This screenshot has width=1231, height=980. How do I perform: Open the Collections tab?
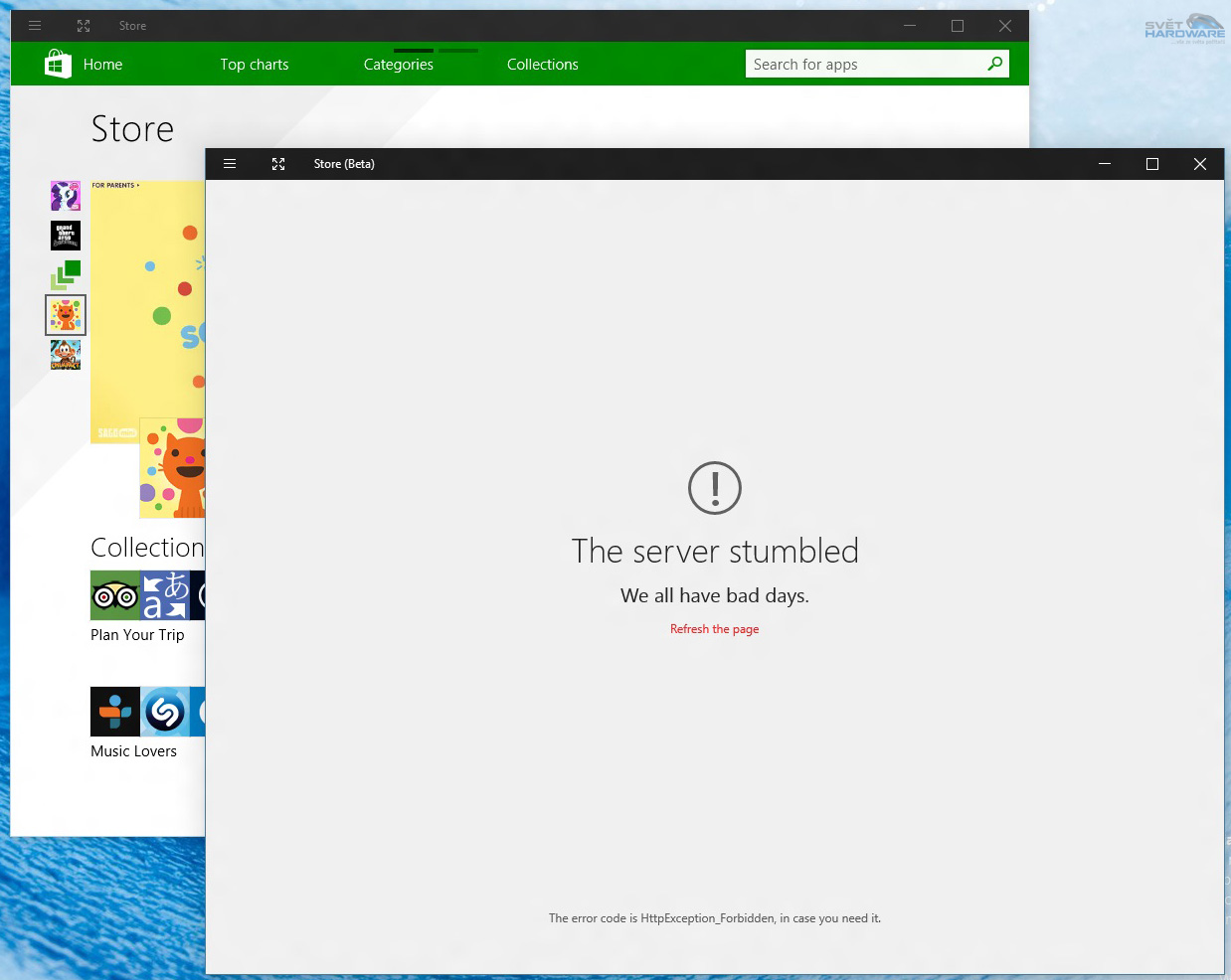click(x=542, y=64)
